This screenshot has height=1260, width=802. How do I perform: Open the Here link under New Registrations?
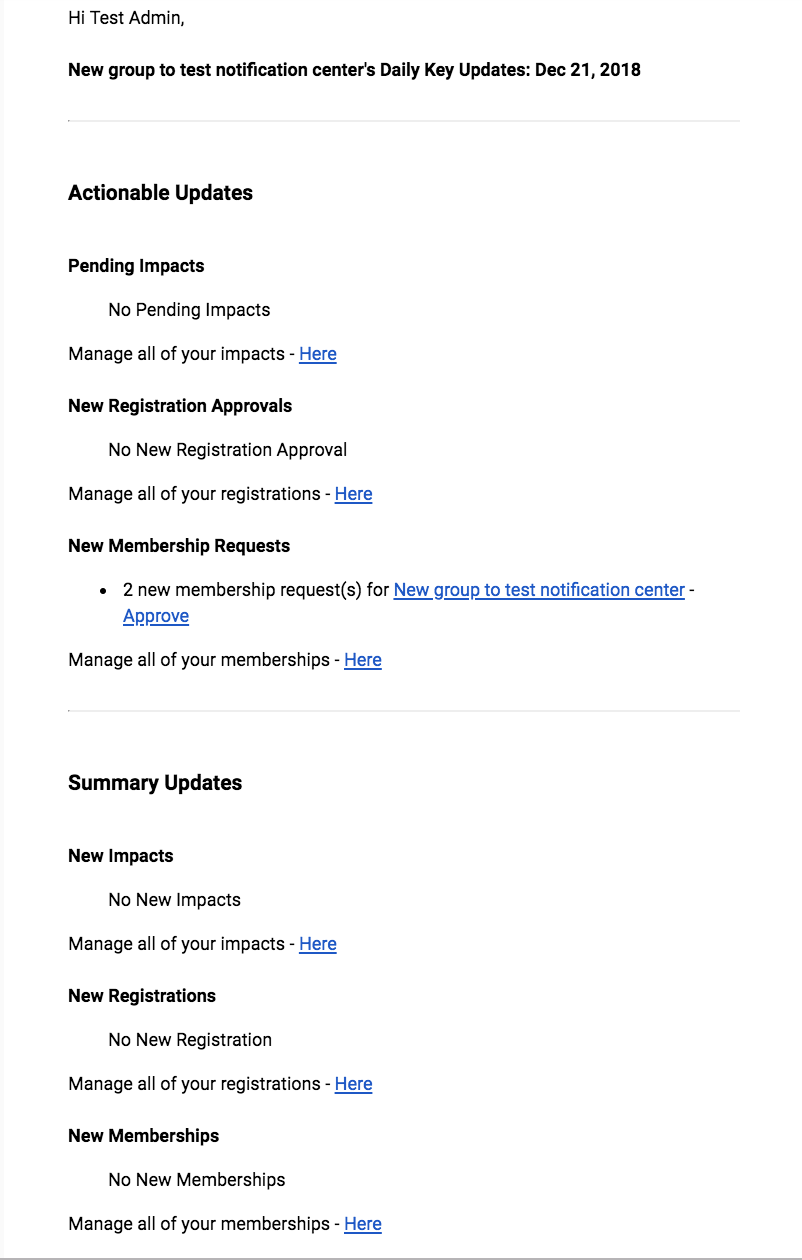pos(354,1084)
